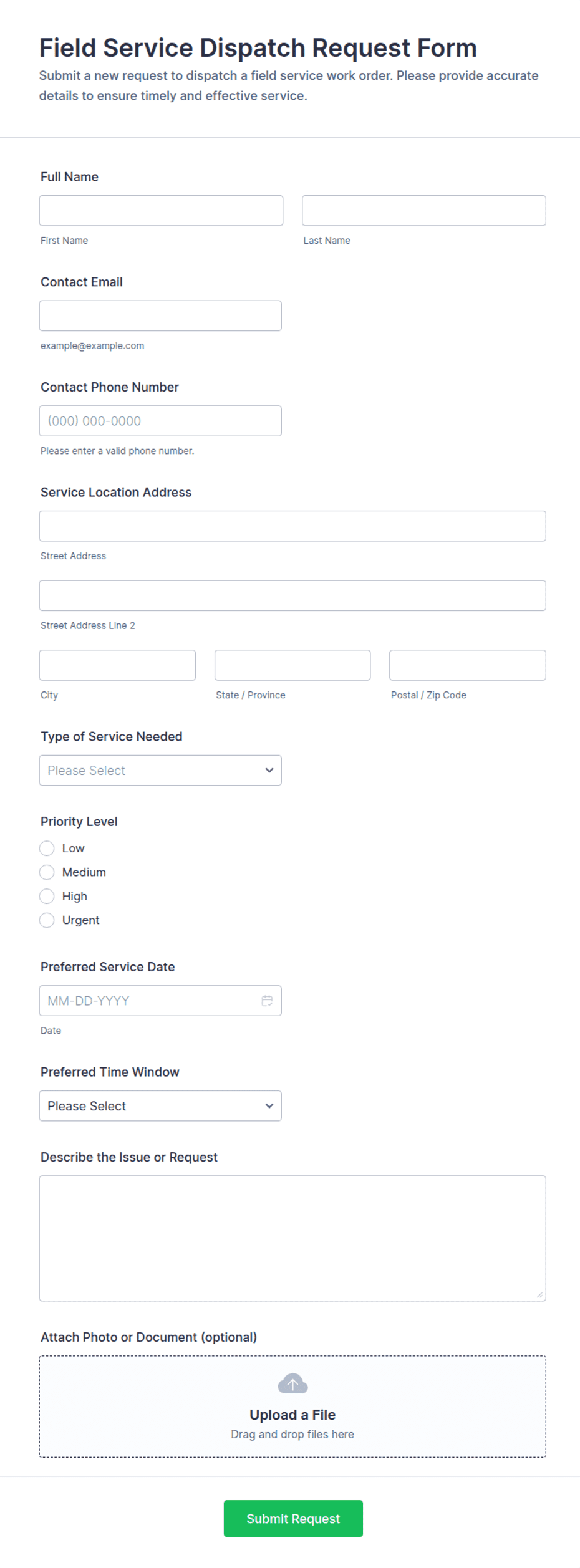The image size is (580, 1568).
Task: Click the Postal / Zip Code field
Action: click(468, 665)
